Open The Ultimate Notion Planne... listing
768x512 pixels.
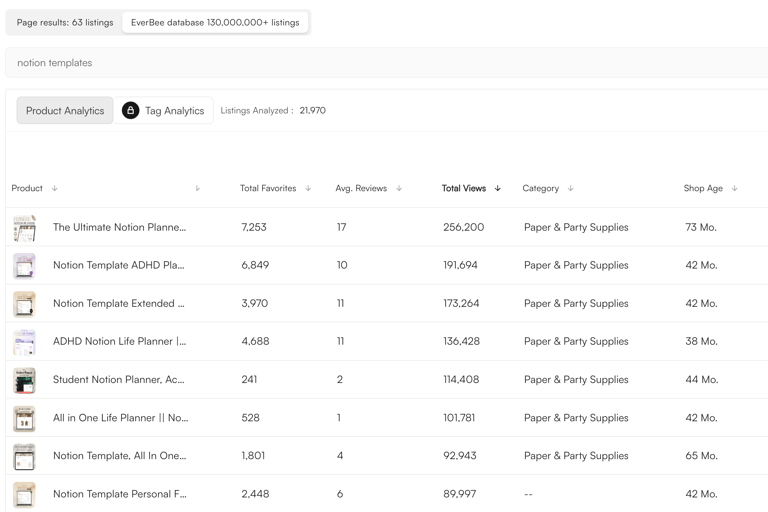point(120,227)
